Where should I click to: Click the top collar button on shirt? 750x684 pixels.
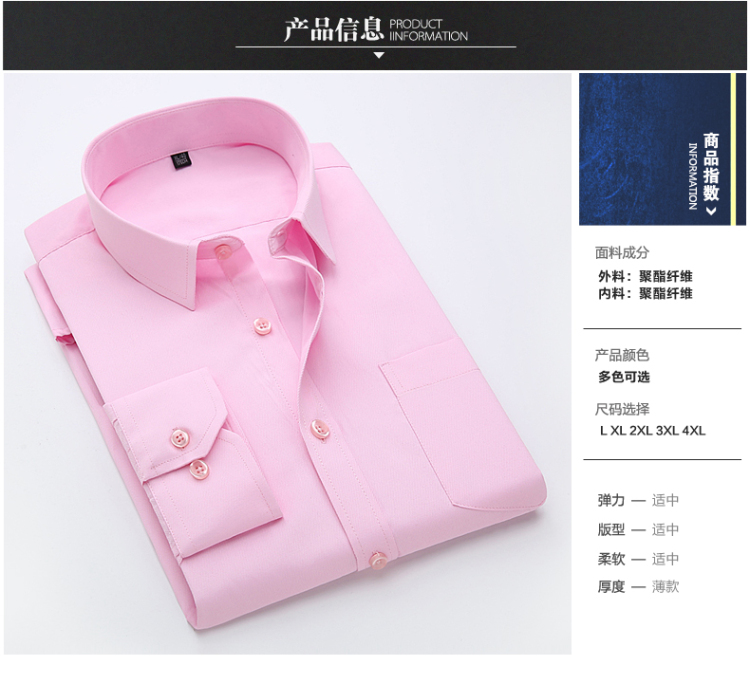223,252
